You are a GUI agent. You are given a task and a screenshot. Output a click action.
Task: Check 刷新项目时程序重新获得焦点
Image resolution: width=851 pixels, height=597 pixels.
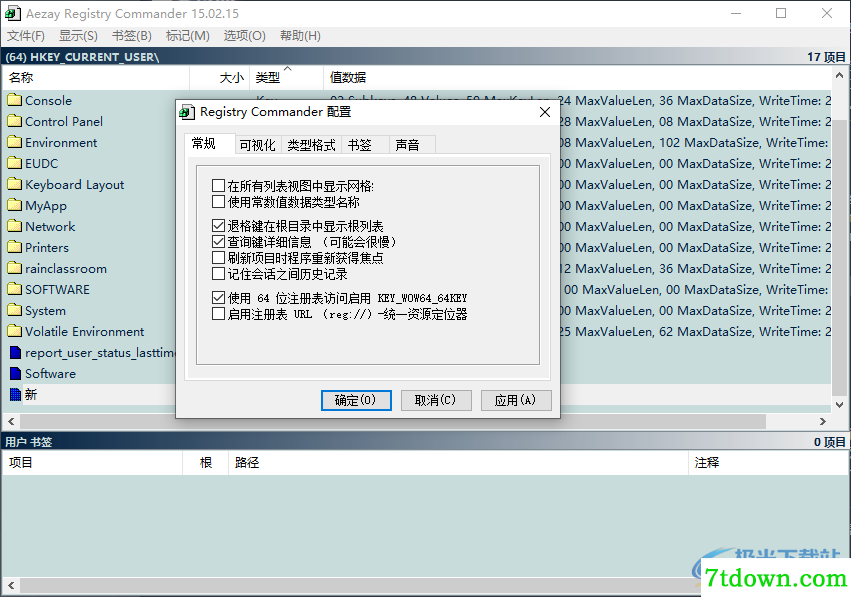coord(218,258)
